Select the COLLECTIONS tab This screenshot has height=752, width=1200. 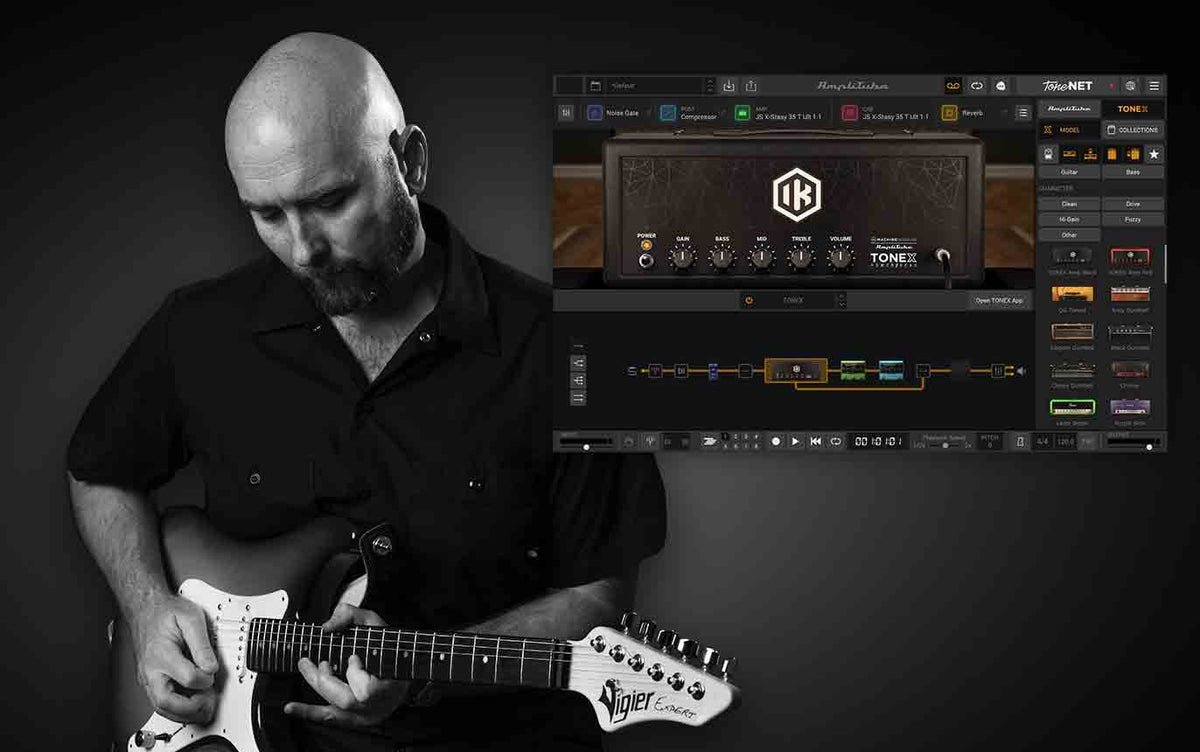[x=1133, y=130]
